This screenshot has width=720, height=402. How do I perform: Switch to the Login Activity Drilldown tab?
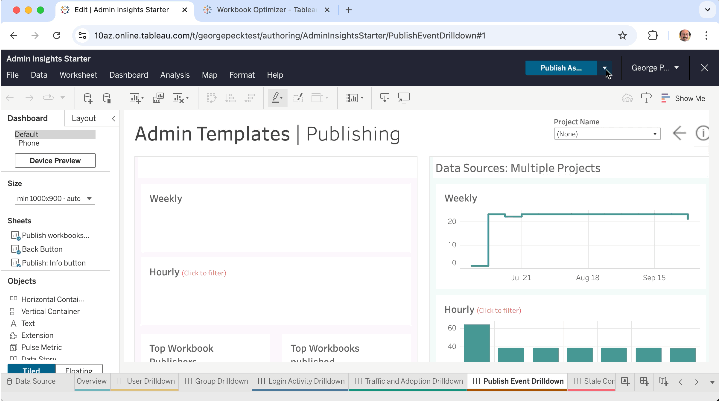click(300, 381)
